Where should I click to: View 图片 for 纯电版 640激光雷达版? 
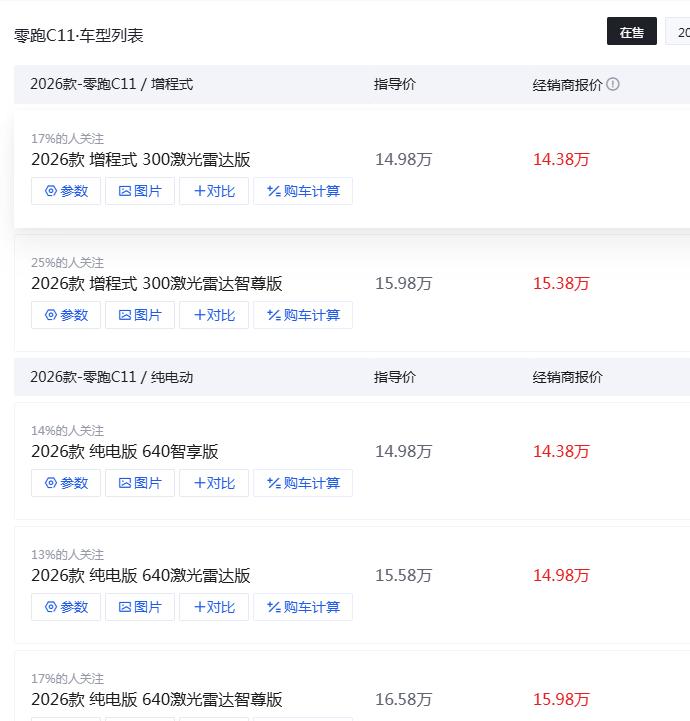140,607
